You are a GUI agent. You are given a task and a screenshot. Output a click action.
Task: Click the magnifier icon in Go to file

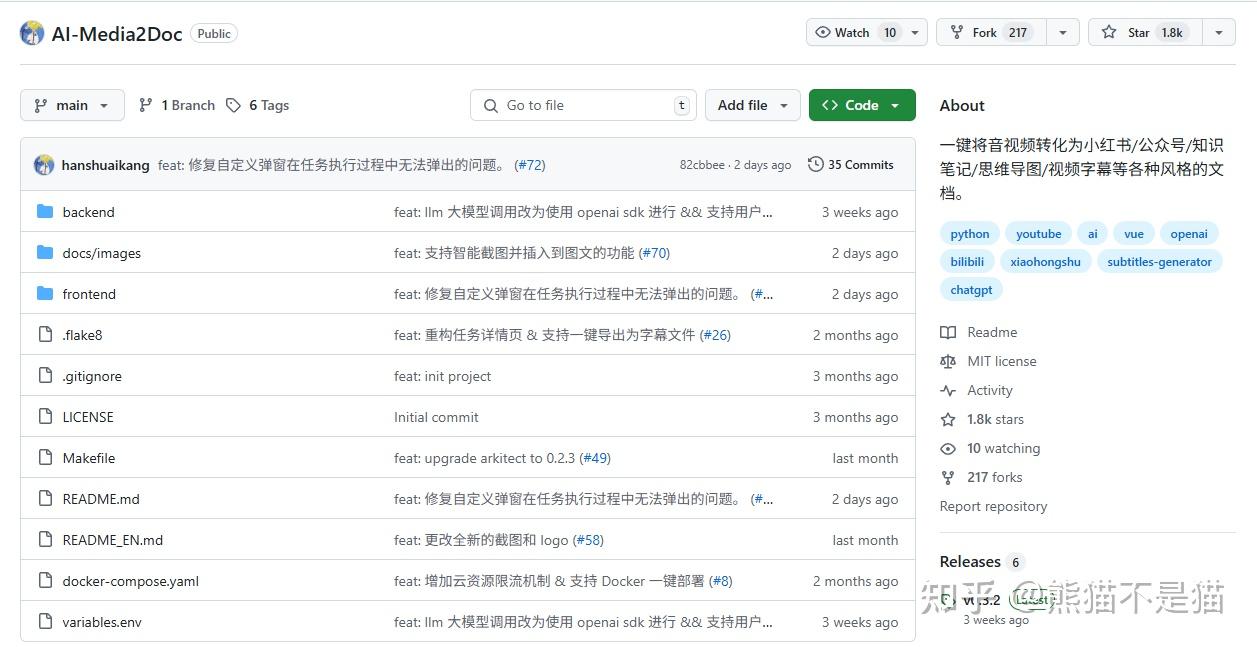(x=491, y=105)
